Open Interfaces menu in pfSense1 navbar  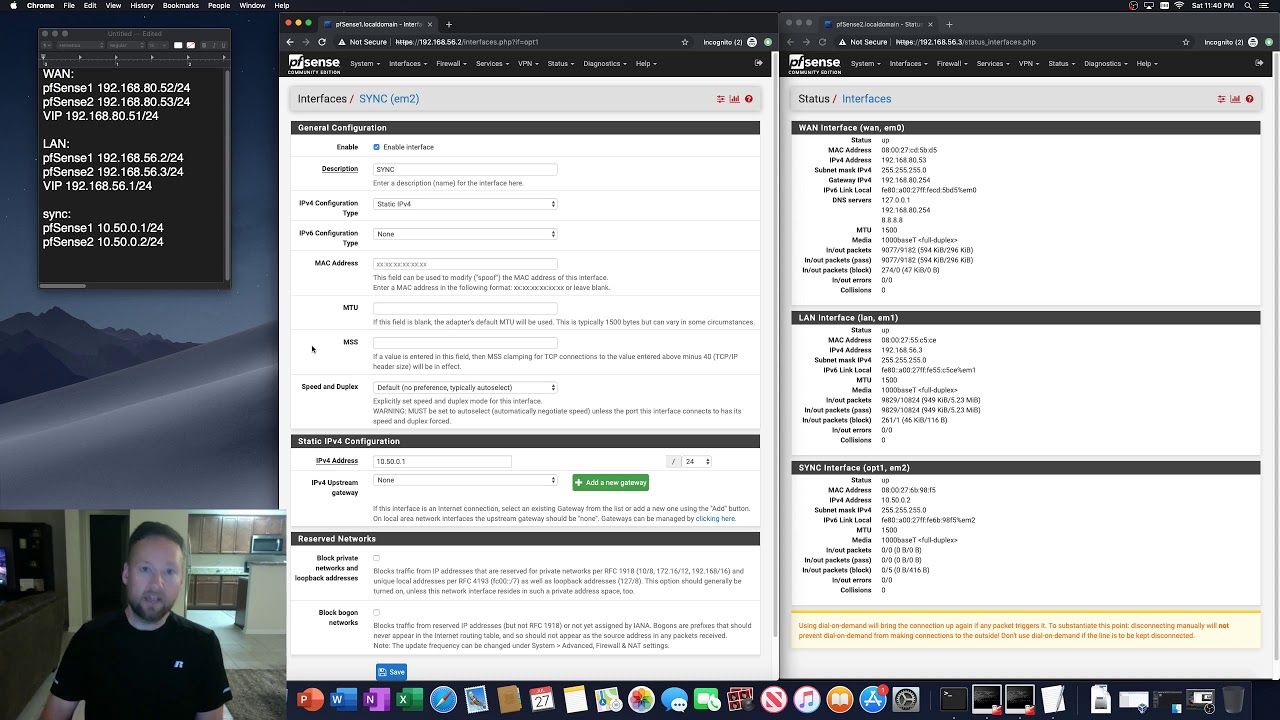coord(407,63)
